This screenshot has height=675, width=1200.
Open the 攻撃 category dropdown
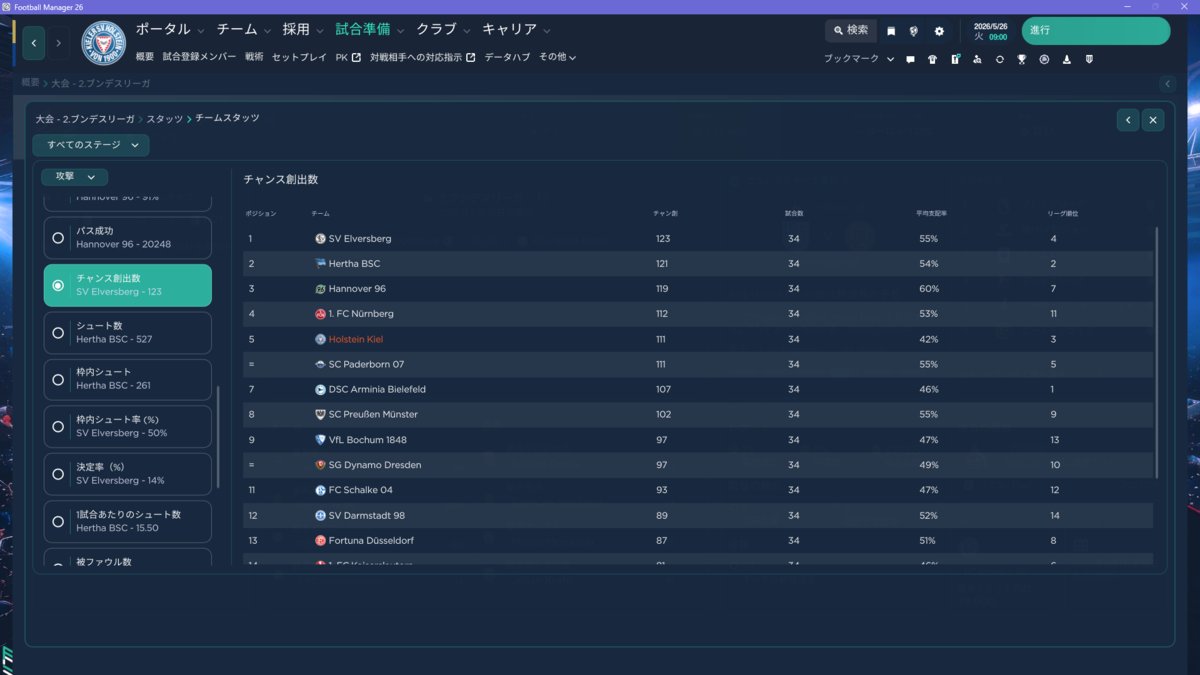click(x=75, y=177)
